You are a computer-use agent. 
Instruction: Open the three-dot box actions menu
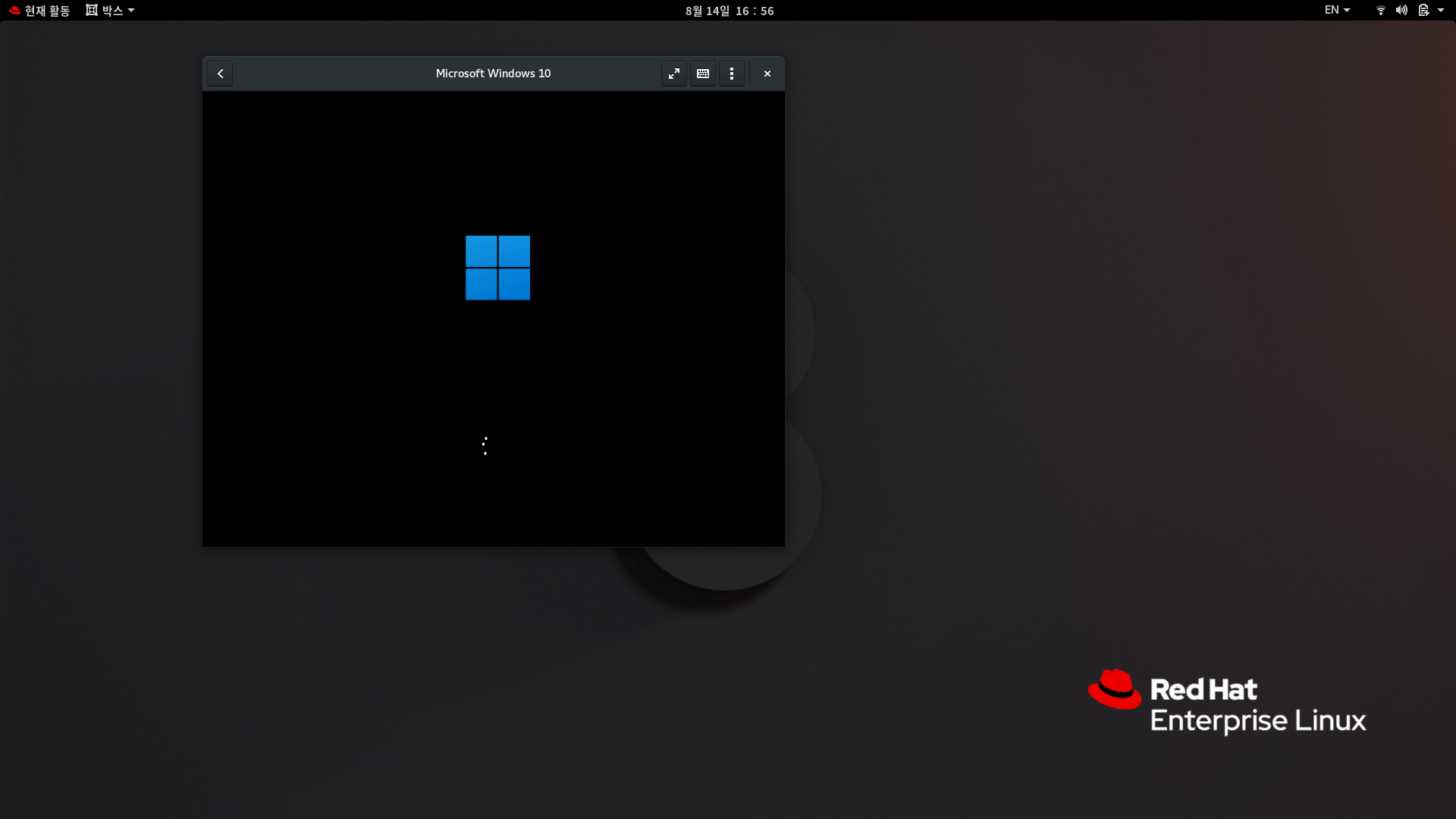732,74
